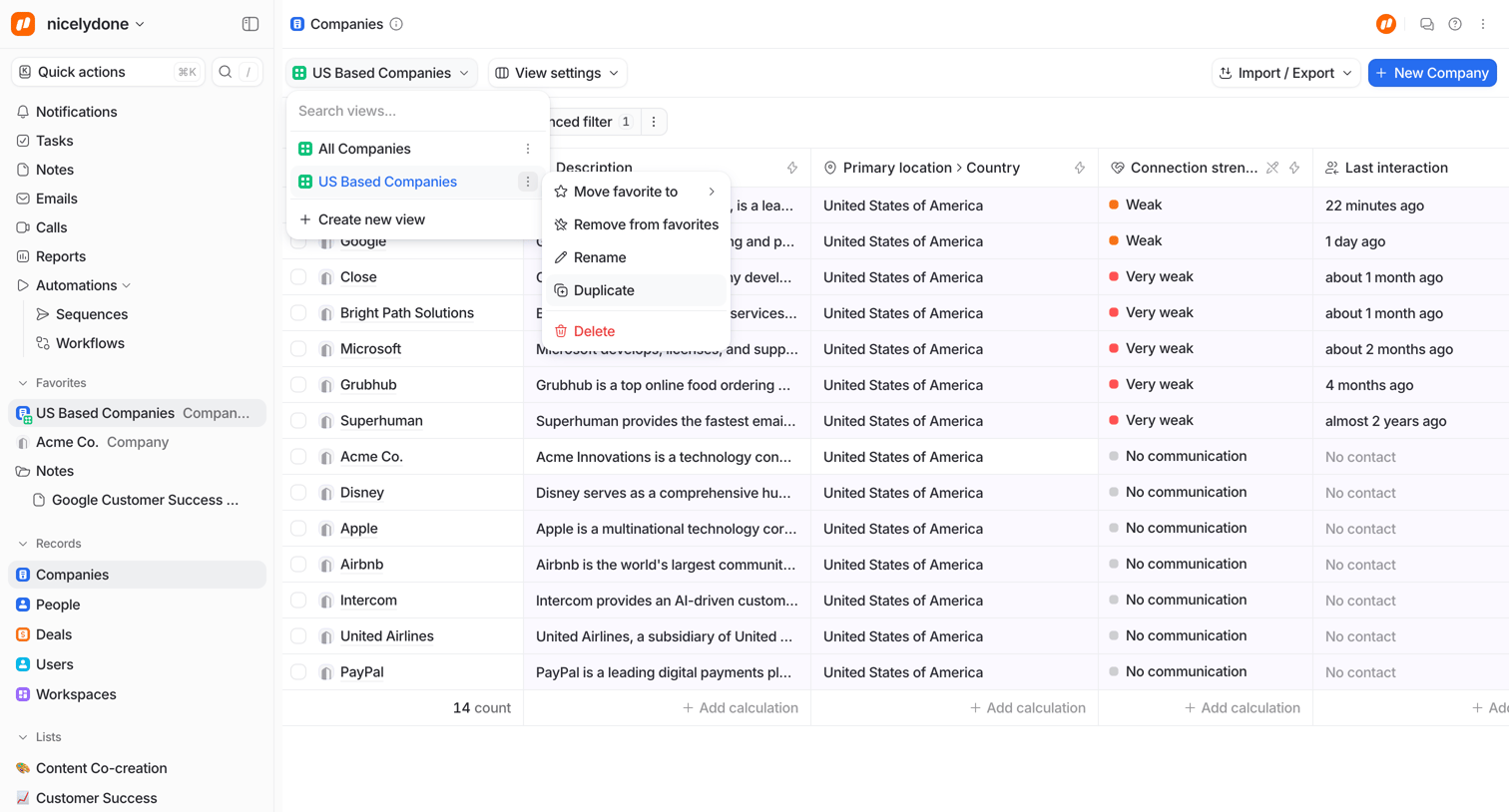The height and width of the screenshot is (812, 1509).
Task: Open the Intercom company name
Action: pyautogui.click(x=368, y=601)
